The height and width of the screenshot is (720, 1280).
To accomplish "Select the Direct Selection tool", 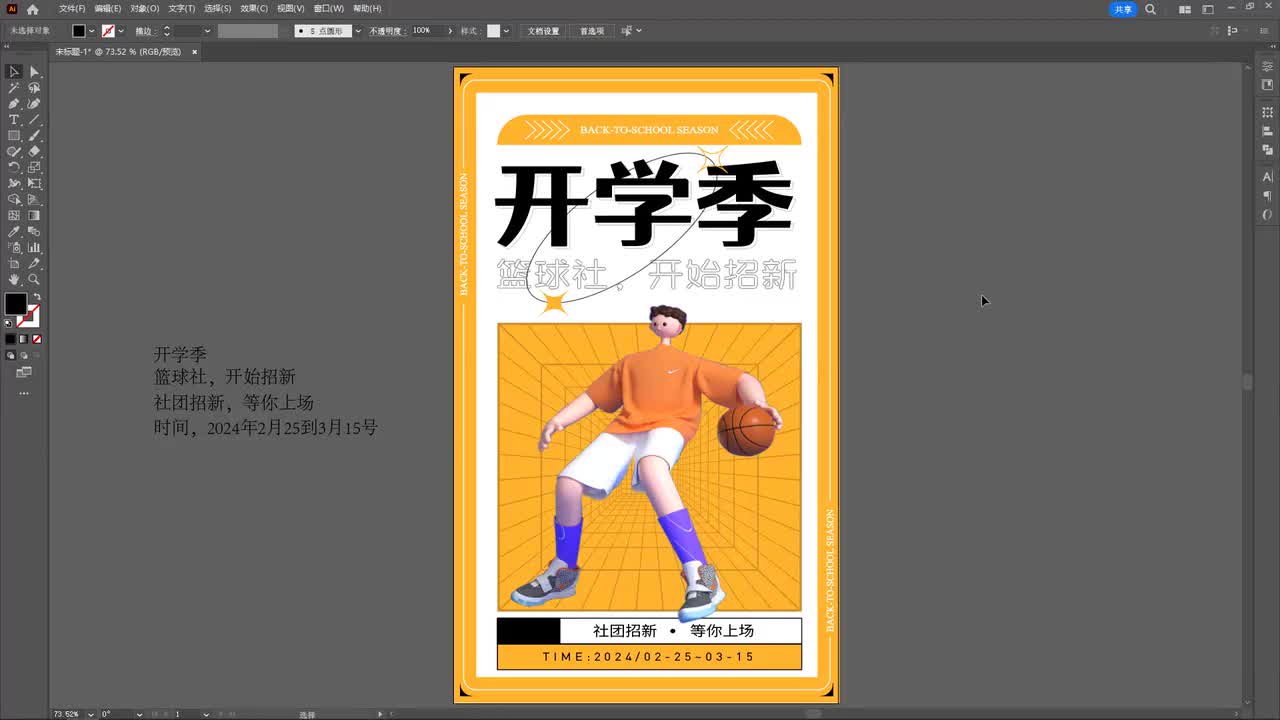I will (x=34, y=72).
